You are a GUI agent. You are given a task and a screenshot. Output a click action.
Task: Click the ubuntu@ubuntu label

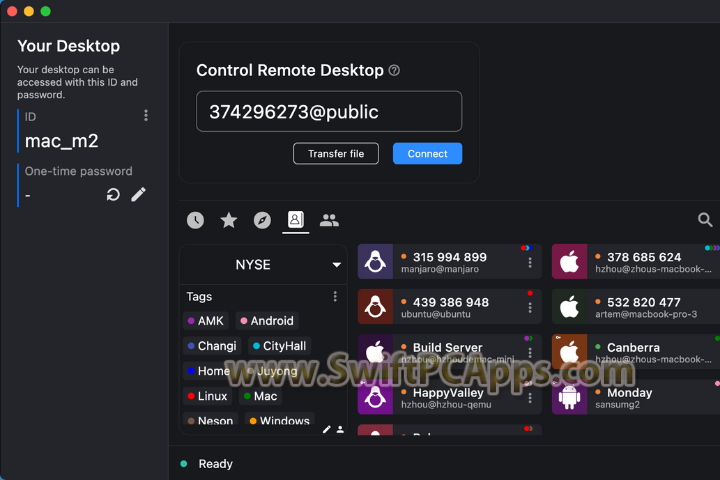click(x=436, y=314)
